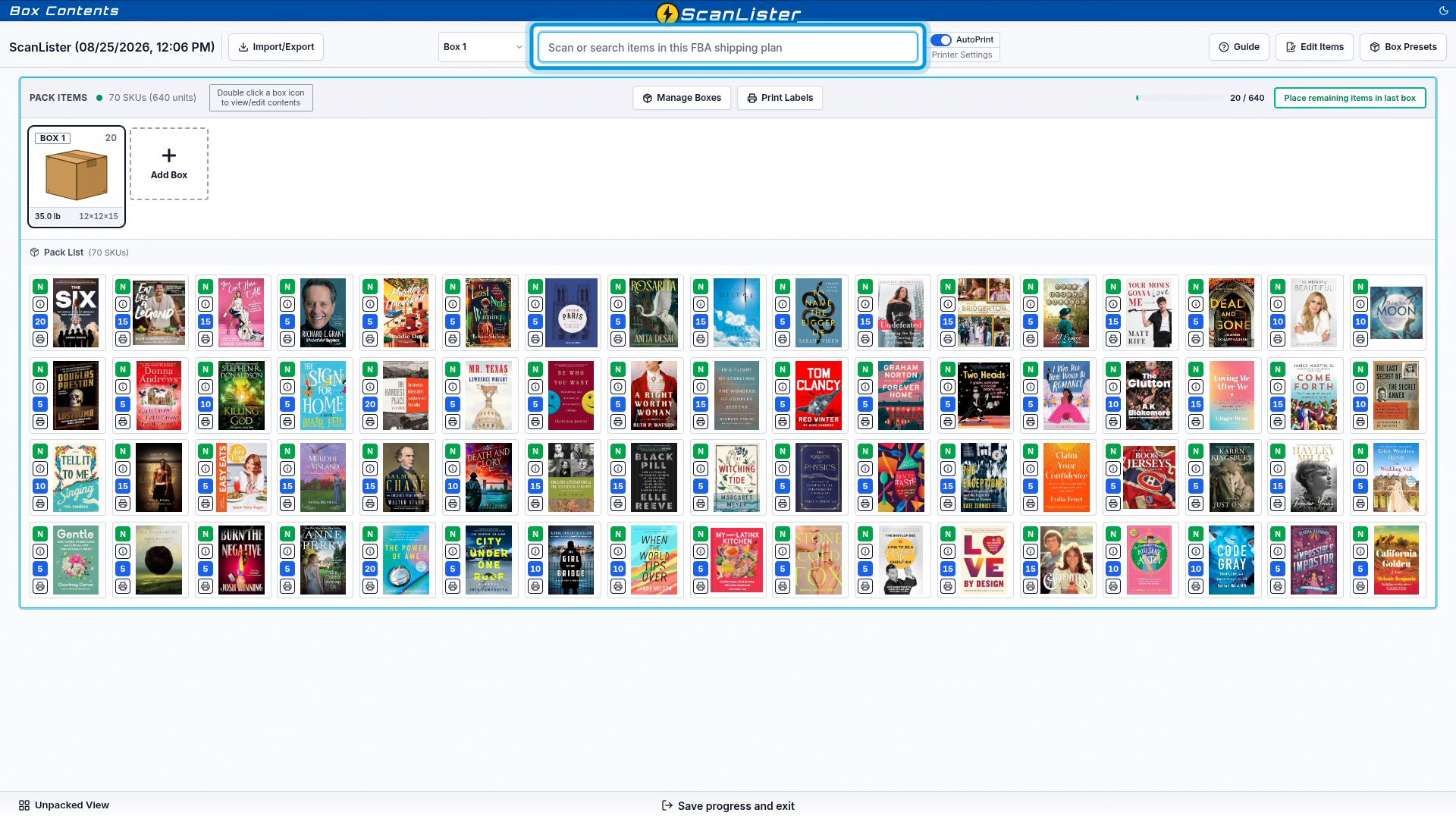Screen dimensions: 1456x819
Task: Click the Edit Items button
Action: click(x=1314, y=47)
